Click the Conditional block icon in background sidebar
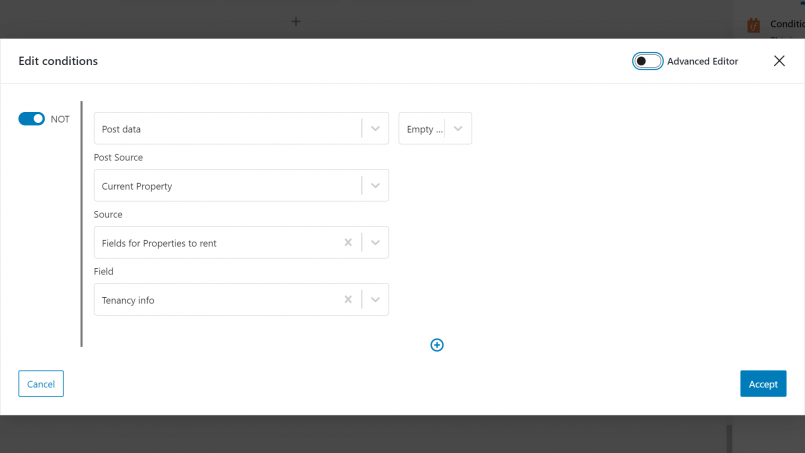Viewport: 805px width, 453px height. coord(753,25)
